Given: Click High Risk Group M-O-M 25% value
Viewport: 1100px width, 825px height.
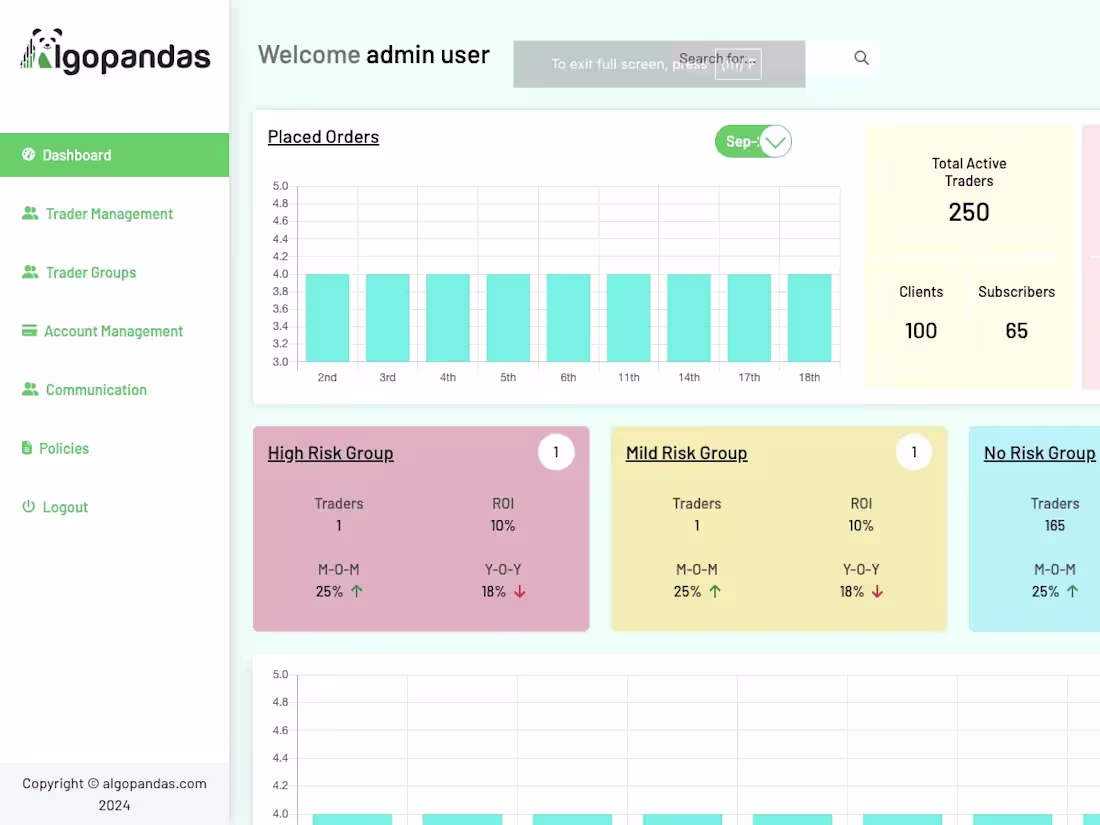Looking at the screenshot, I should pos(329,591).
